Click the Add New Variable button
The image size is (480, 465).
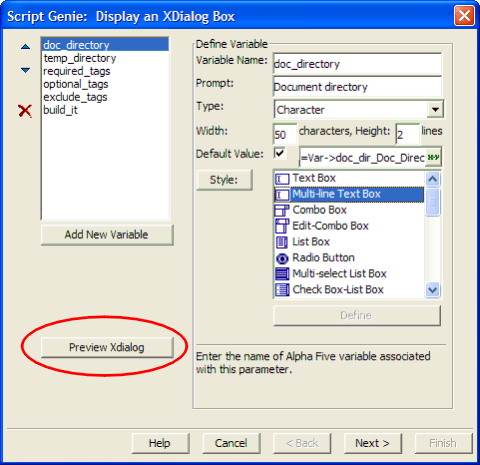pyautogui.click(x=107, y=235)
